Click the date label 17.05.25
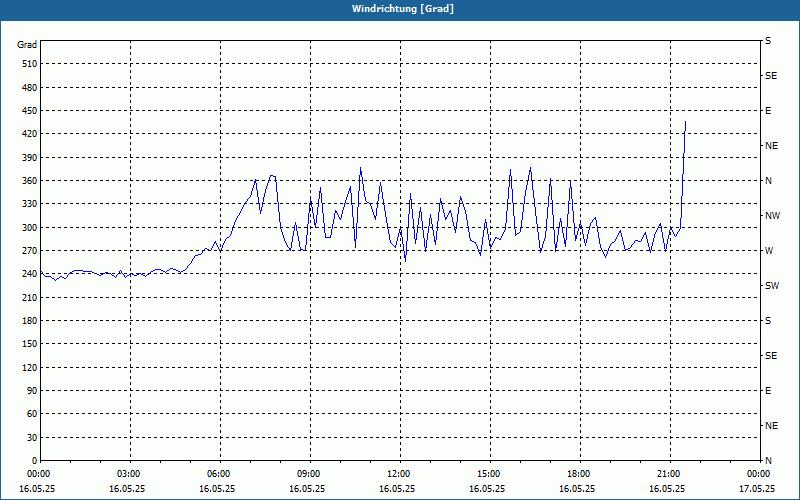This screenshot has width=800, height=500. 756,488
